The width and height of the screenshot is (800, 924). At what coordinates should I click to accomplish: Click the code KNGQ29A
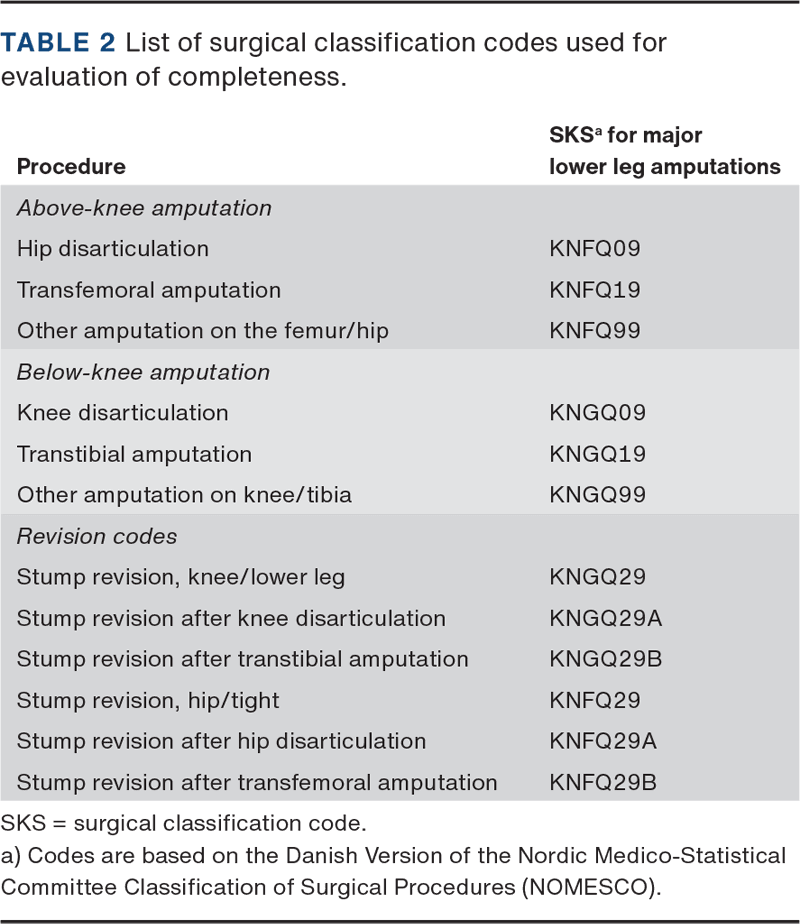coord(605,618)
